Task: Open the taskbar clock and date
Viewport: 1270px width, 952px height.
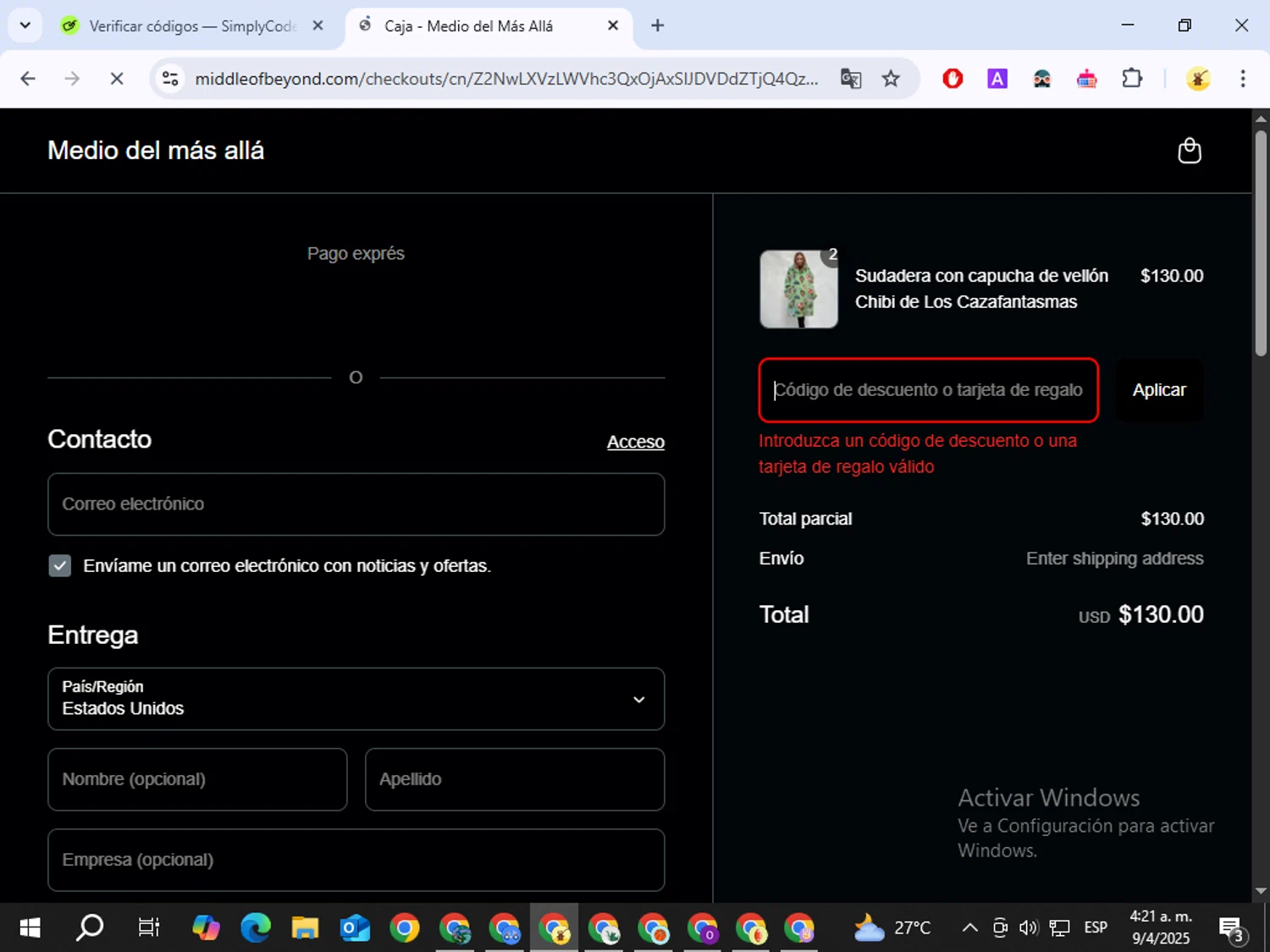Action: (x=1161, y=927)
